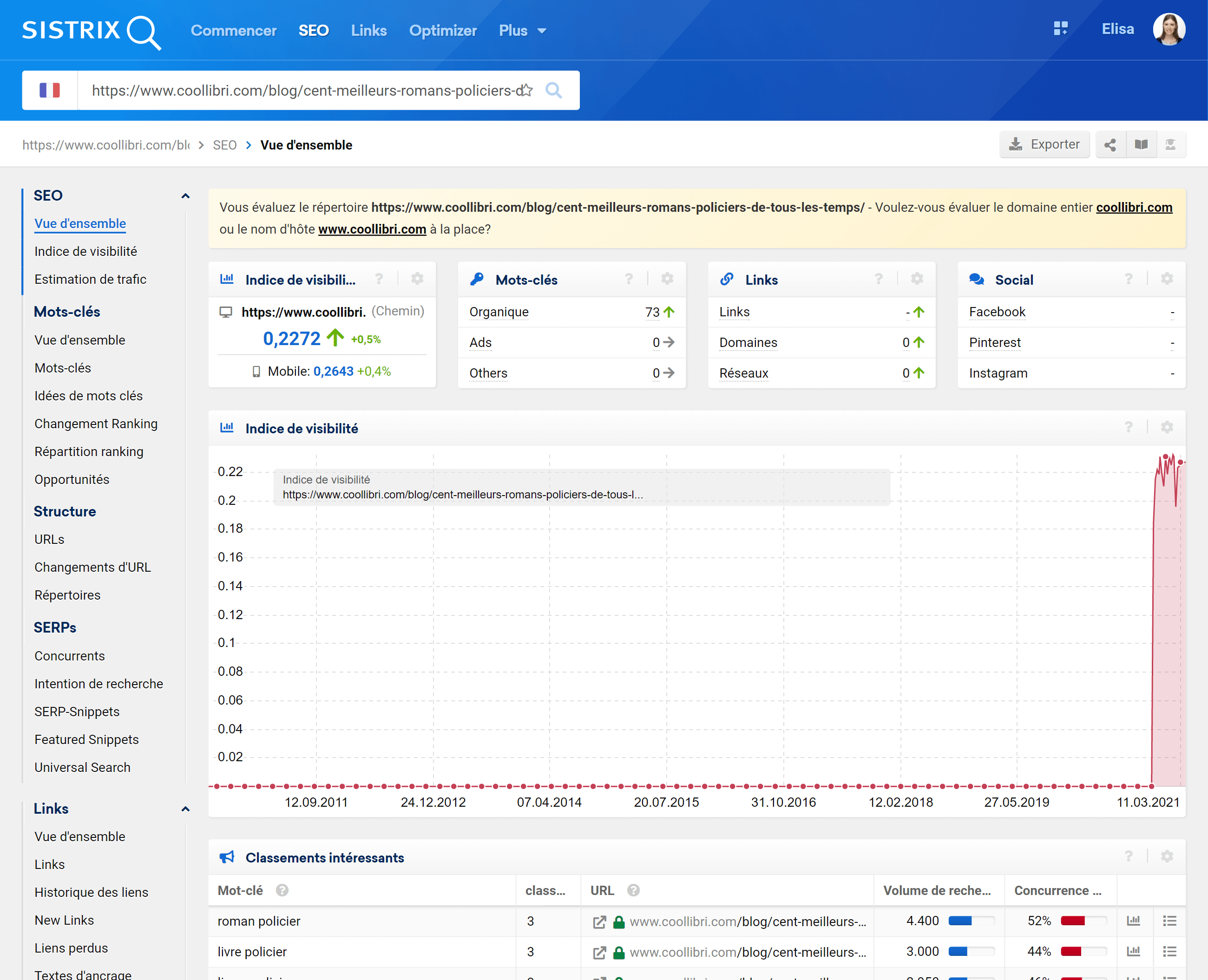Open help icon of Classements intéressants panel

coord(1129,856)
